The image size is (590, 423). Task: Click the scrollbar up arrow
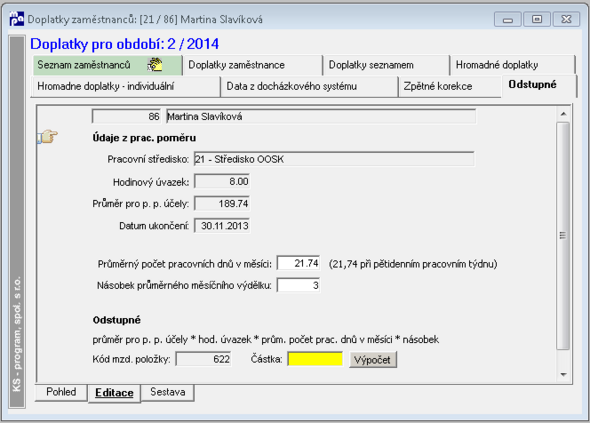563,114
